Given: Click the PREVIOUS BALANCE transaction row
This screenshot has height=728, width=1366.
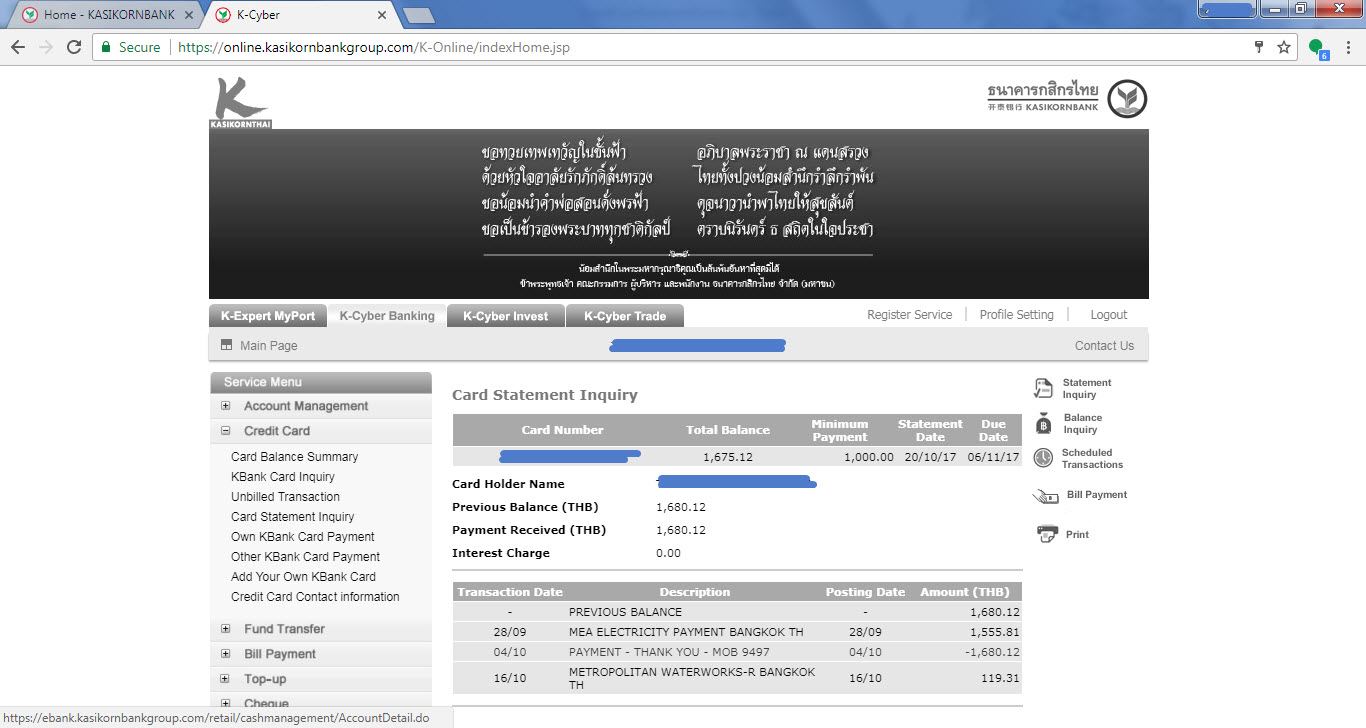Looking at the screenshot, I should pyautogui.click(x=737, y=612).
